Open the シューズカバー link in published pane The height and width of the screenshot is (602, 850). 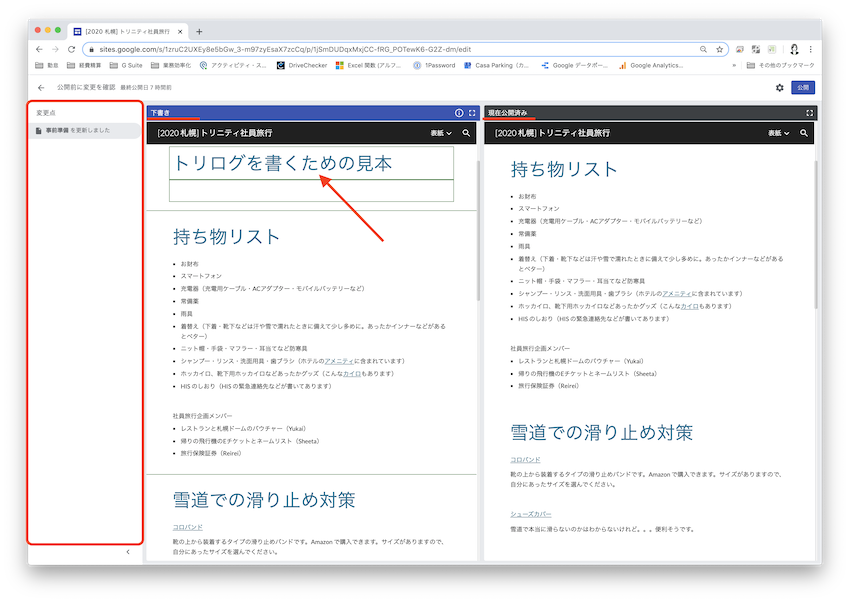[x=531, y=514]
